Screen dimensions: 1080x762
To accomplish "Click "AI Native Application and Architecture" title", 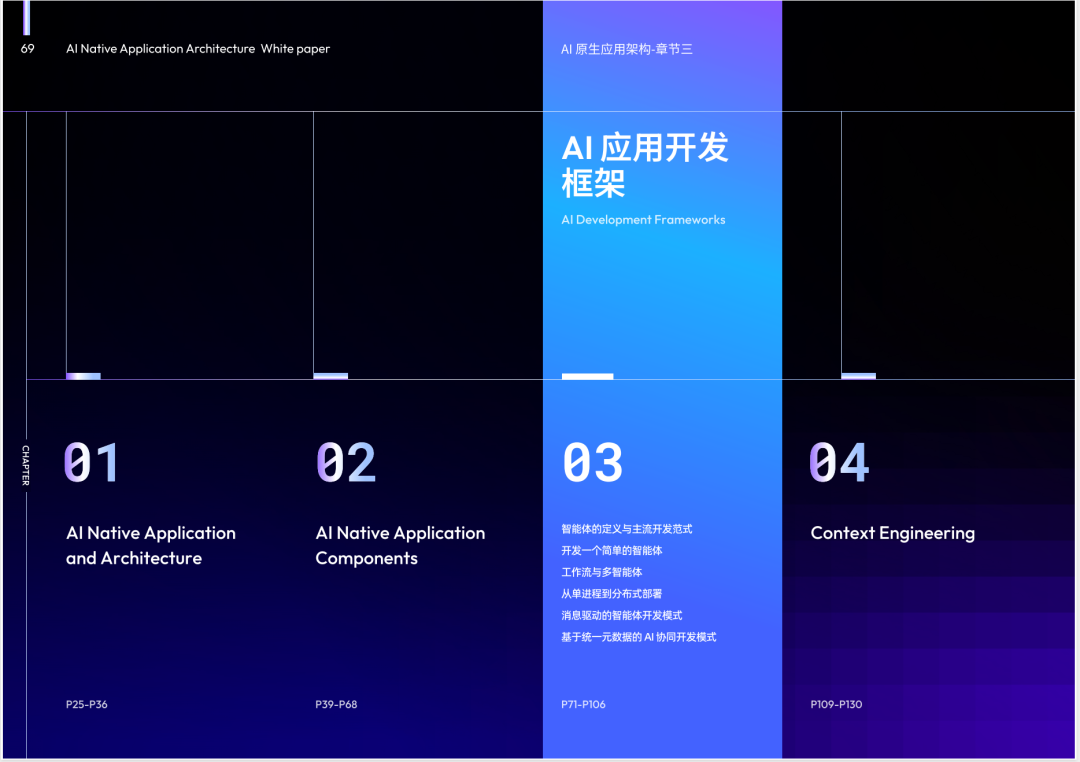I will pos(151,546).
